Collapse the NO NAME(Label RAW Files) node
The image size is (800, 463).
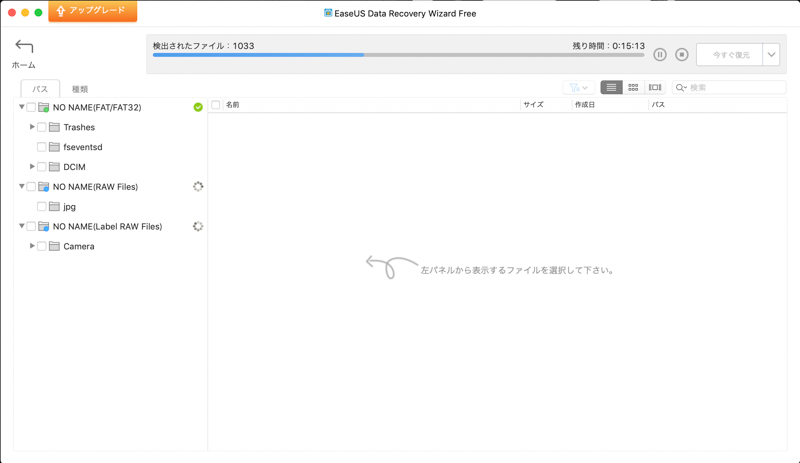coord(21,226)
